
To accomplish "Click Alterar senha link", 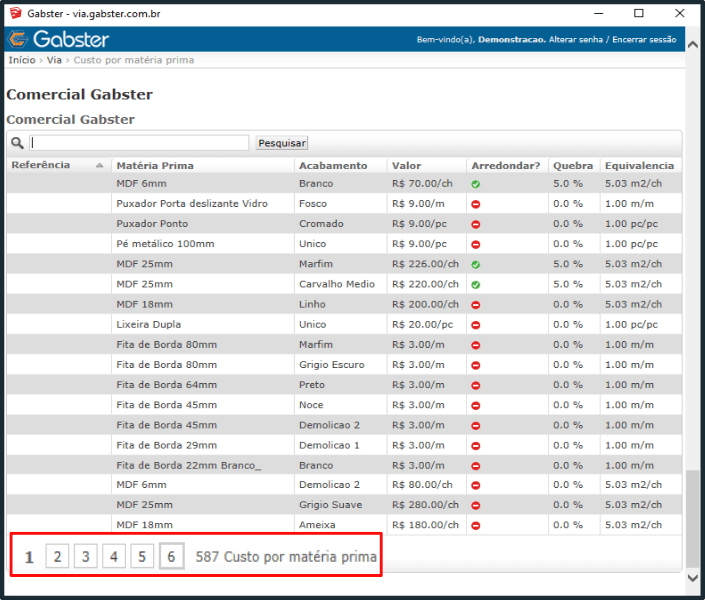I will coord(576,40).
